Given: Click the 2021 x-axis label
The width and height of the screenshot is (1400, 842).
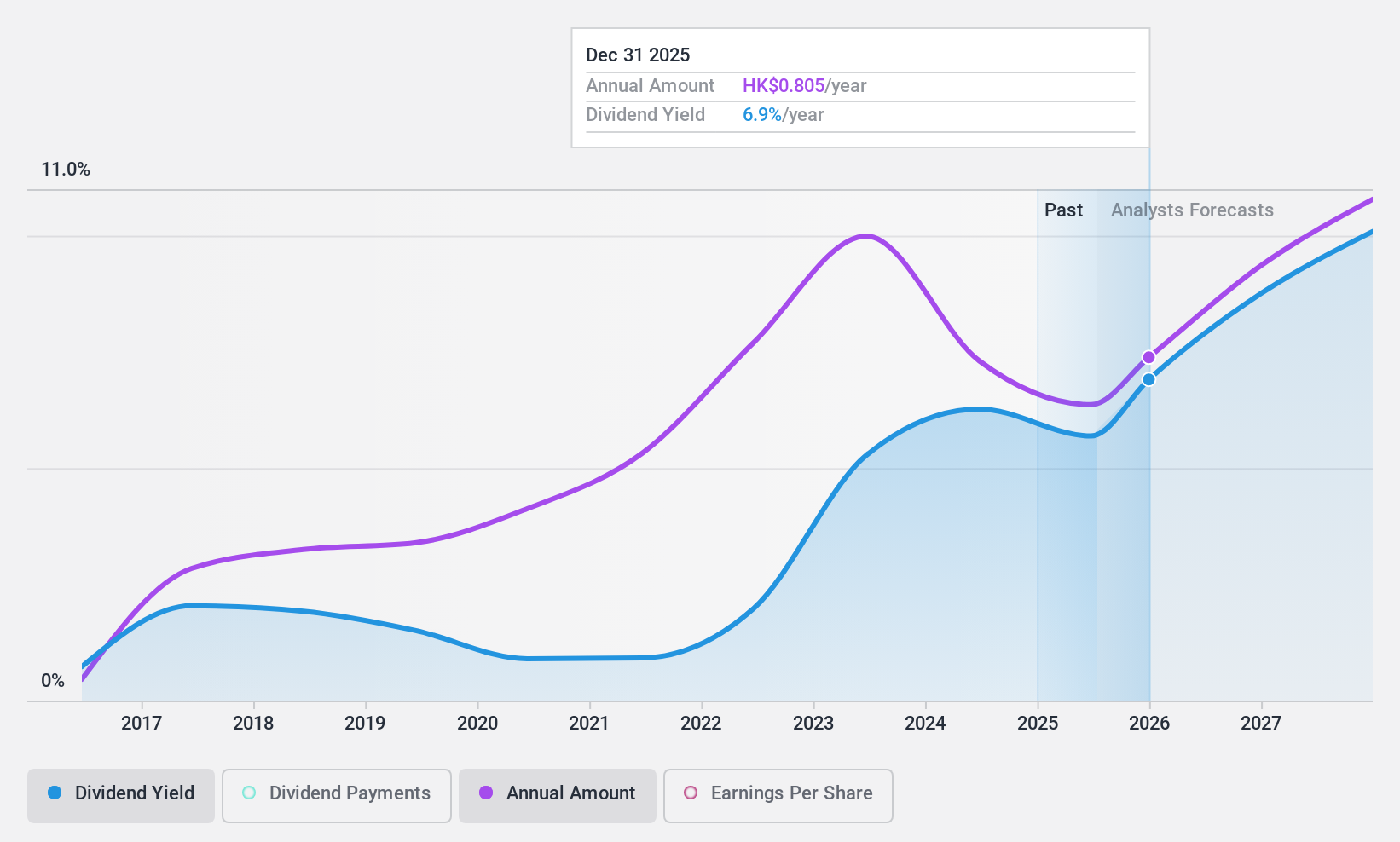Looking at the screenshot, I should [589, 724].
